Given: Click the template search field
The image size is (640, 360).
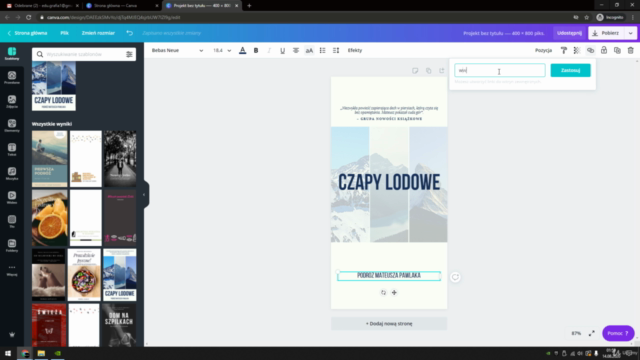Looking at the screenshot, I should (x=84, y=54).
